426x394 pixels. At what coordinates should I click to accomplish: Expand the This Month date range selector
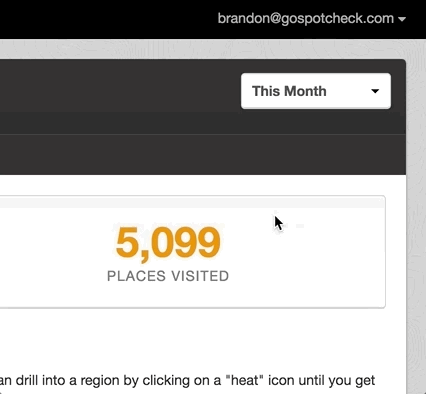316,91
